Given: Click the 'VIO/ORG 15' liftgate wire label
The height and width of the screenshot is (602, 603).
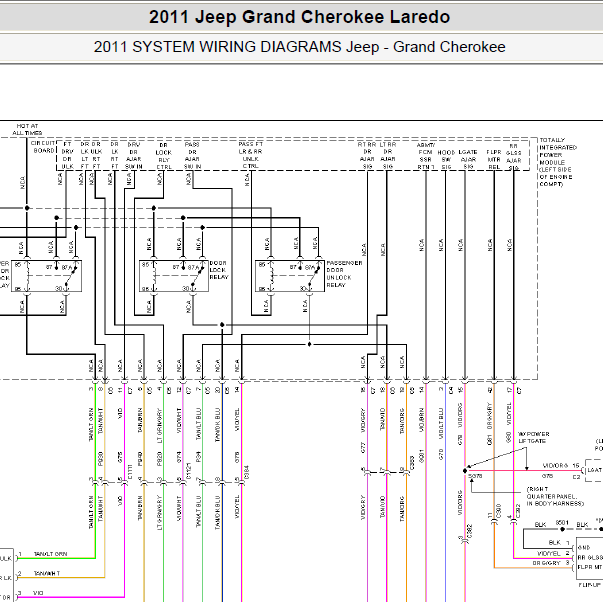Looking at the screenshot, I should [561, 465].
